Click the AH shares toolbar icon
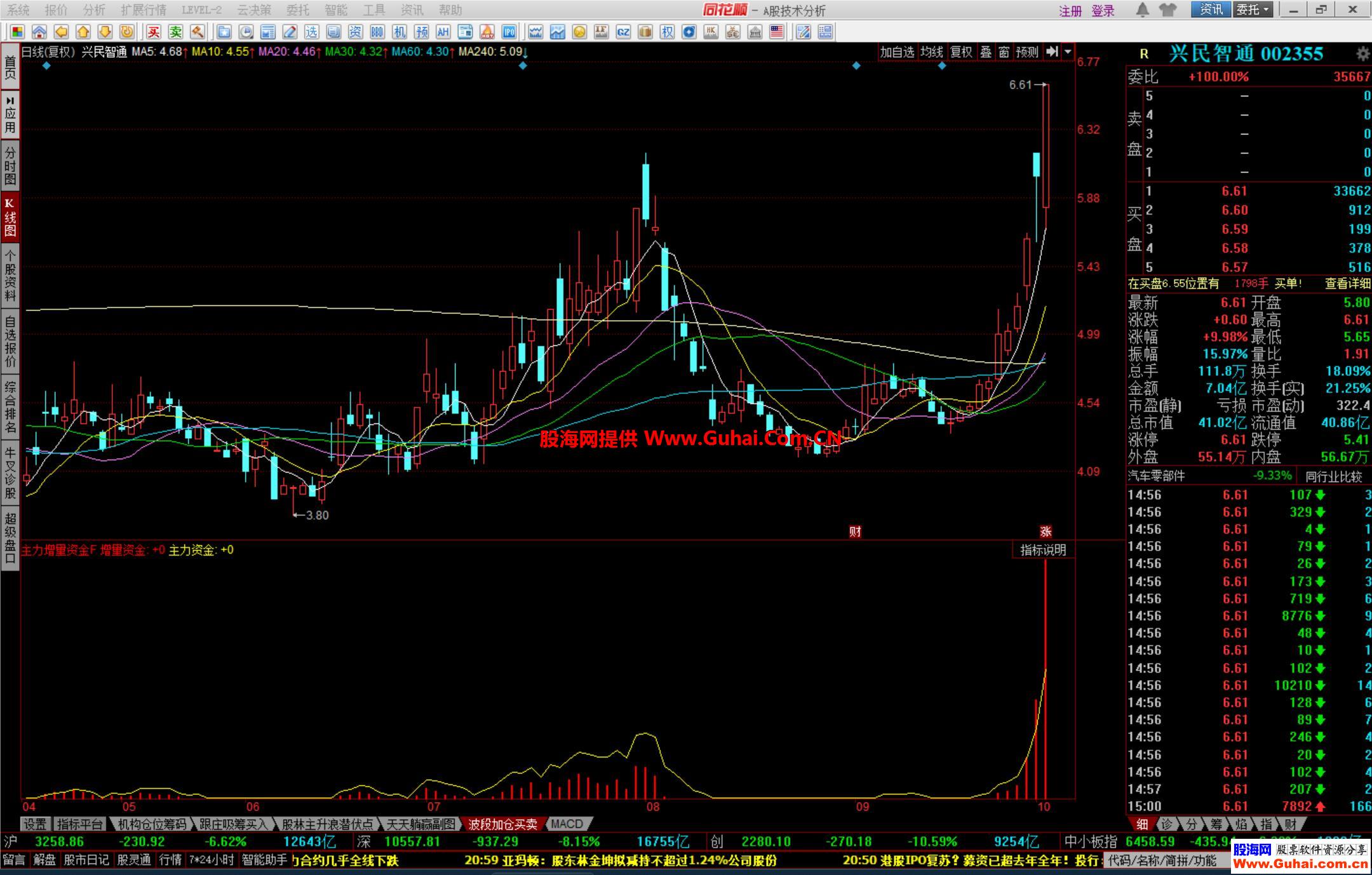The image size is (1372, 875). coord(443,32)
